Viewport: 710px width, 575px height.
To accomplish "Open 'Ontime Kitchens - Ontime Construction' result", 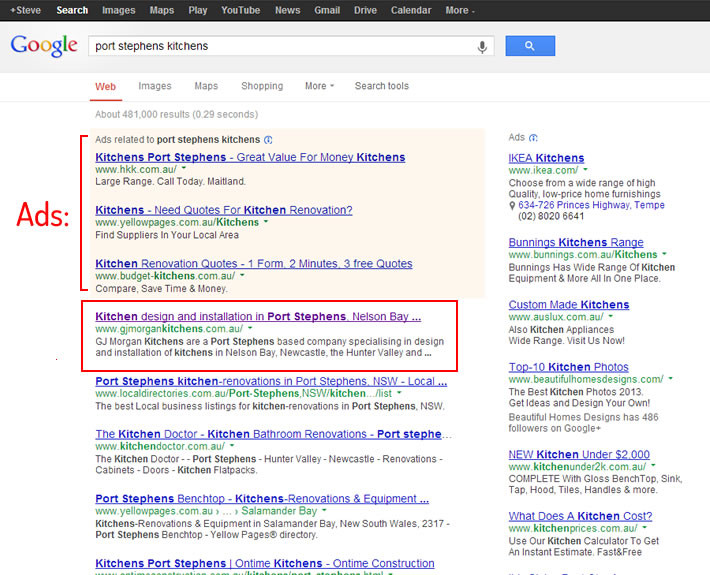I will (264, 564).
